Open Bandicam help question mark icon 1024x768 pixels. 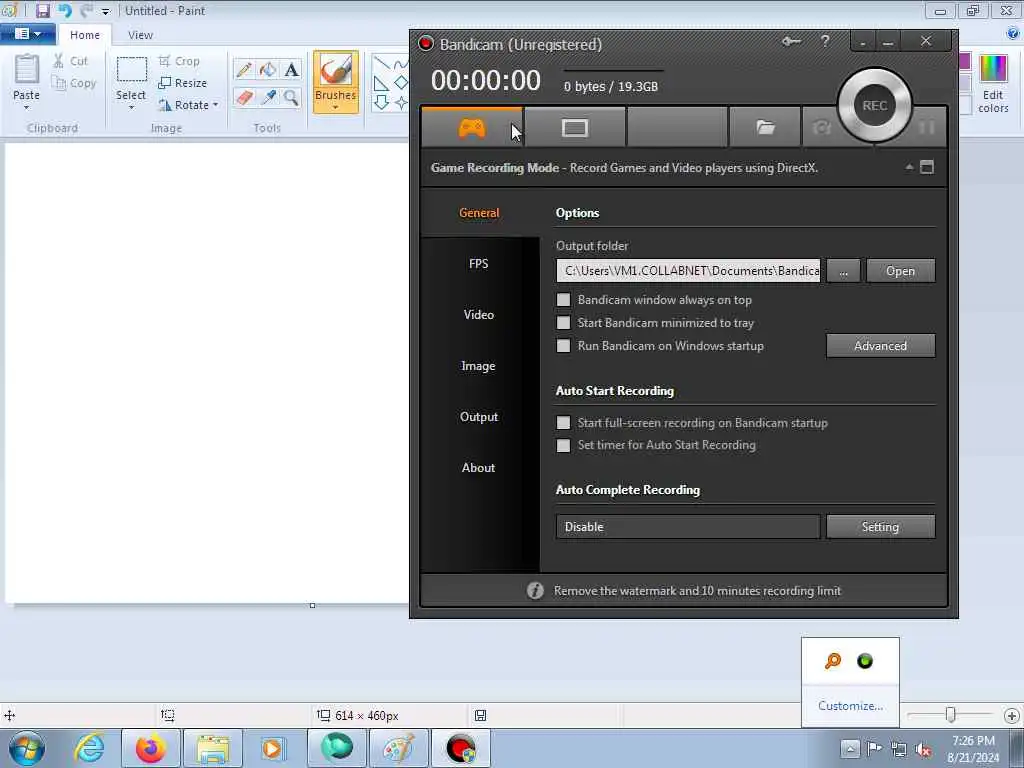(x=825, y=42)
